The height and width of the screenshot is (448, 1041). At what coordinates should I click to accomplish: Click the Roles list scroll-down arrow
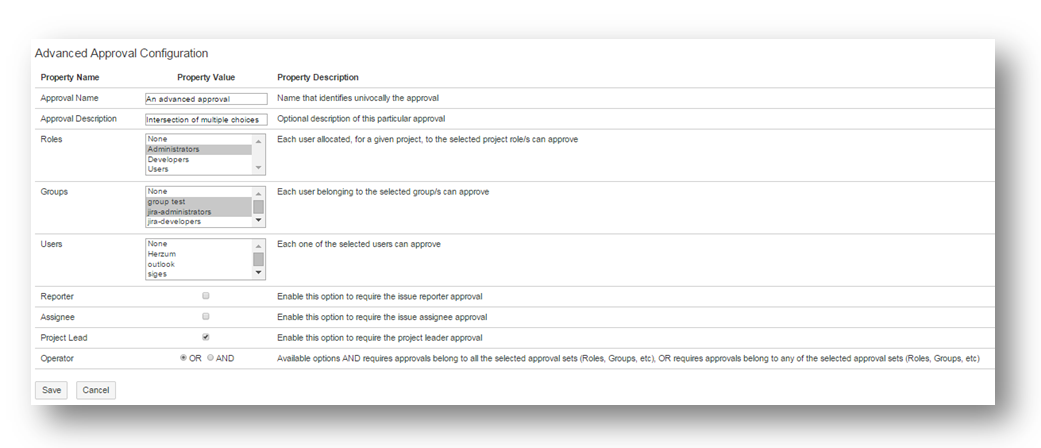pos(259,168)
